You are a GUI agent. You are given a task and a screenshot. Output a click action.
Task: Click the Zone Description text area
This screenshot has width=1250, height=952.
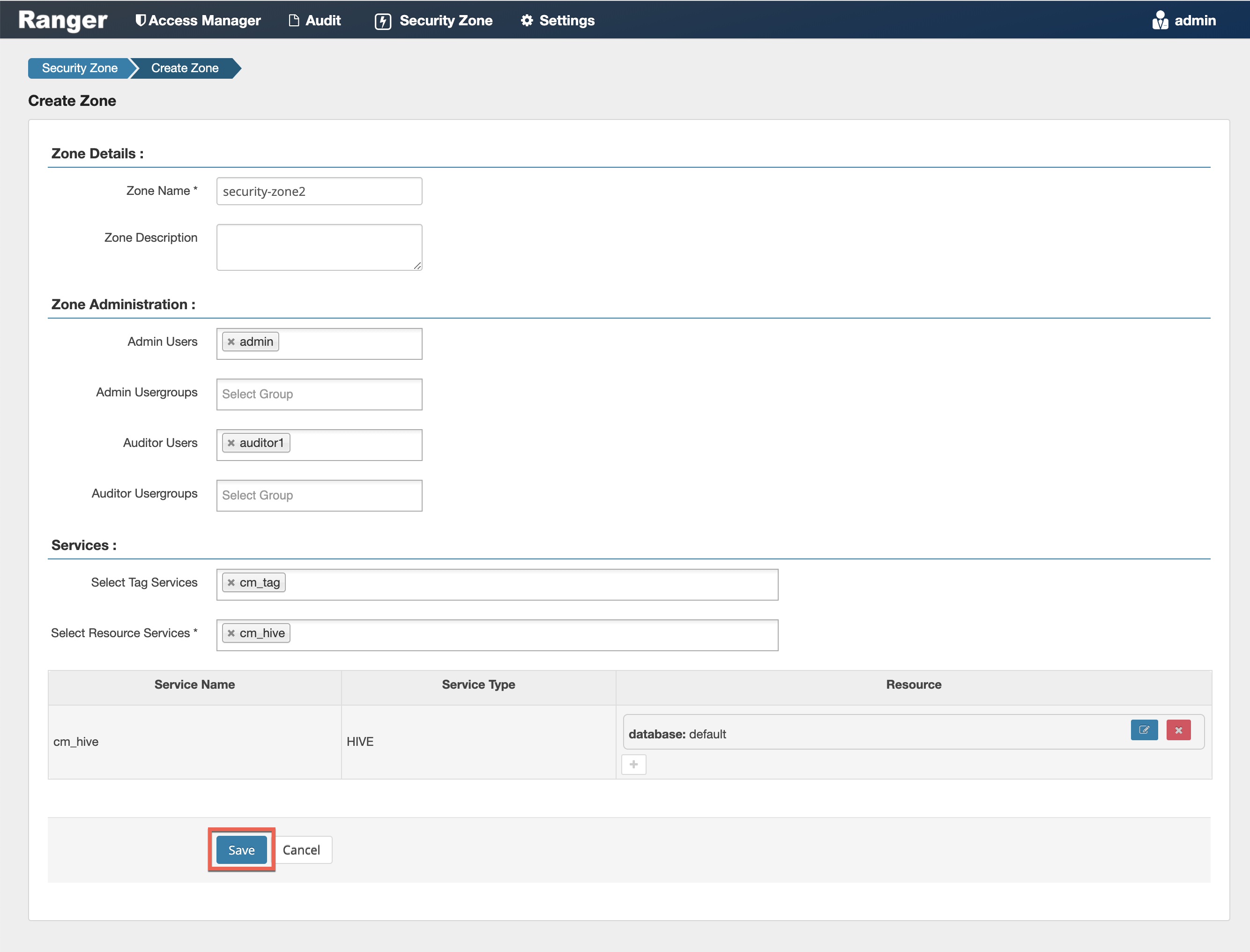tap(319, 247)
